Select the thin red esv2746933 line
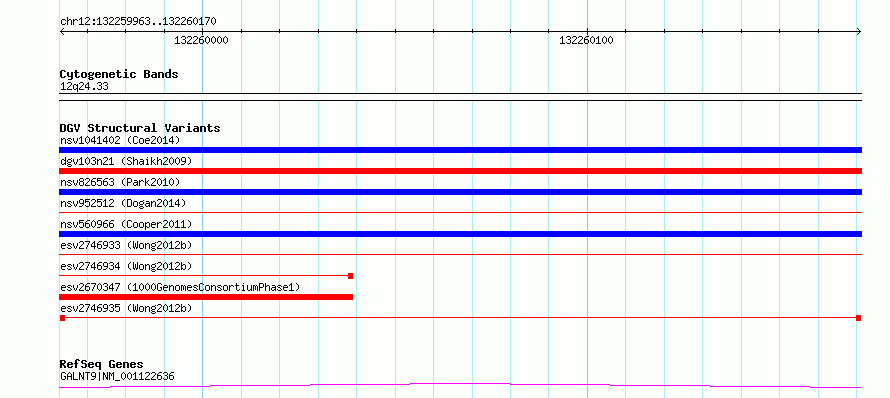The height and width of the screenshot is (398, 890). click(x=460, y=254)
